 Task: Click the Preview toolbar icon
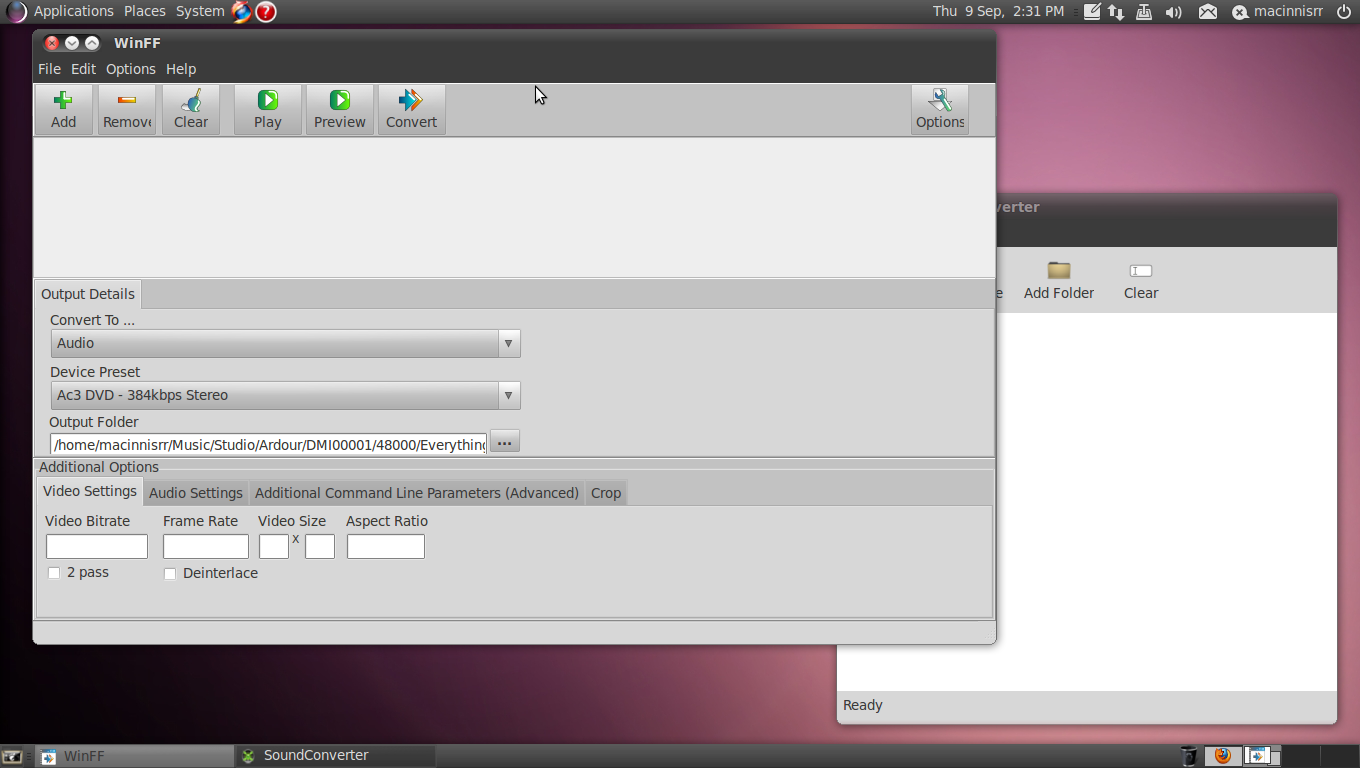coord(340,100)
